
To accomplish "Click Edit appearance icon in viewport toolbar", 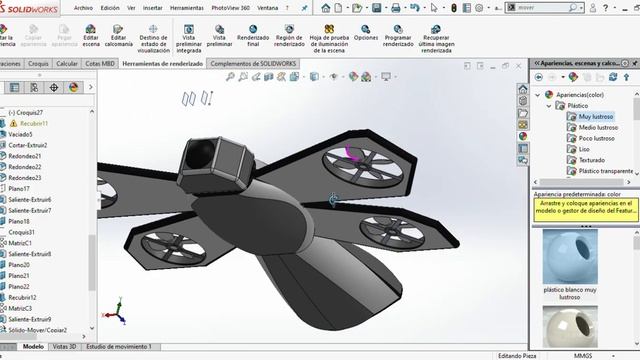I will (353, 76).
